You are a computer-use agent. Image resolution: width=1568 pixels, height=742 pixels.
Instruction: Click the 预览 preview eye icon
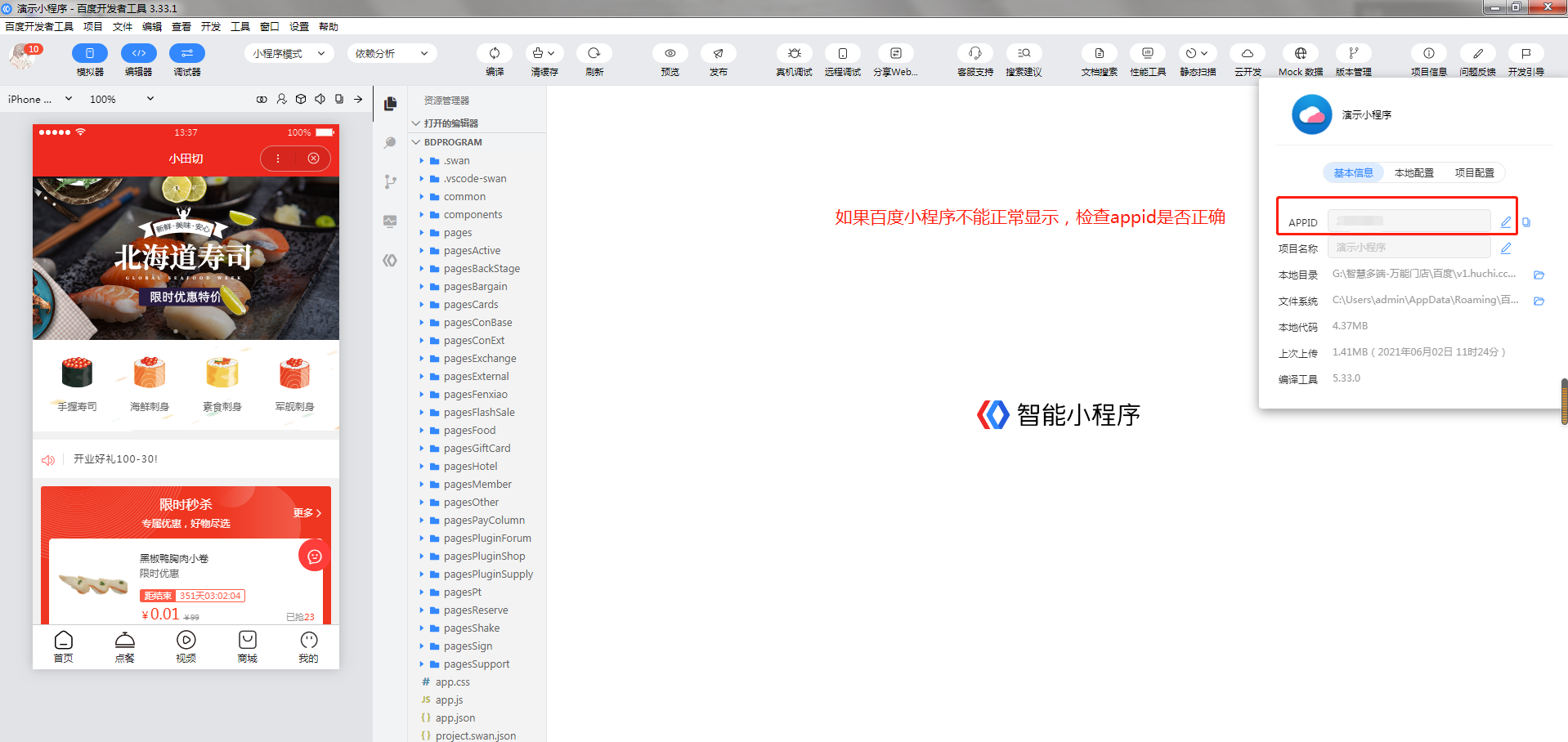(670, 53)
